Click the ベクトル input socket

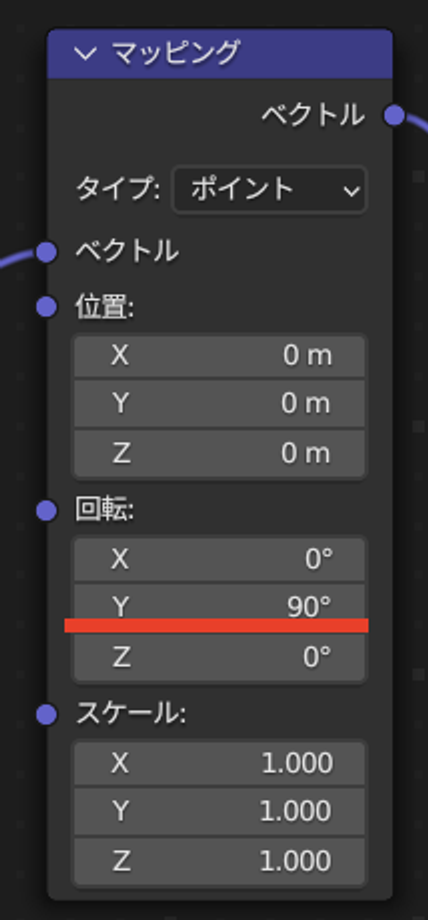(x=46, y=252)
